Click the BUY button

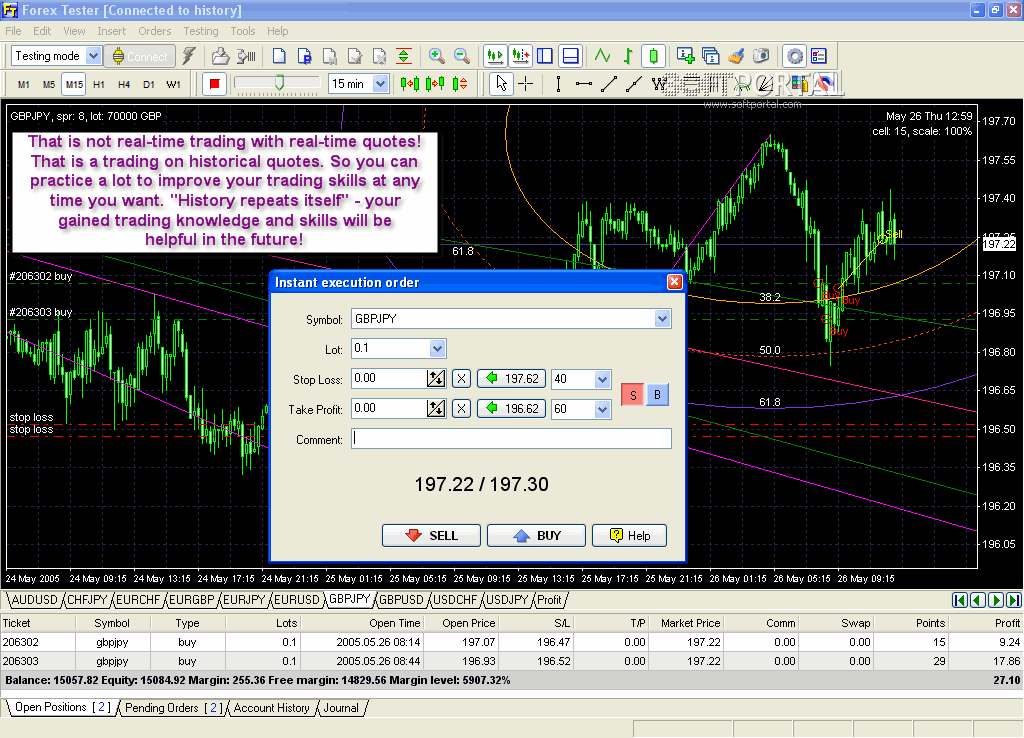tap(537, 536)
